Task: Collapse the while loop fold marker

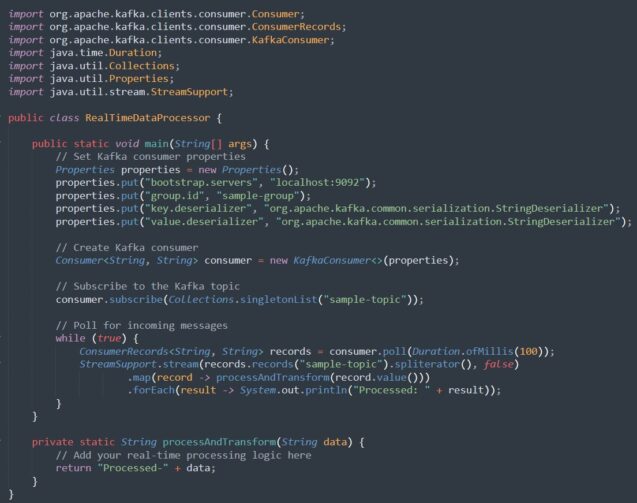Action: [x=1, y=338]
